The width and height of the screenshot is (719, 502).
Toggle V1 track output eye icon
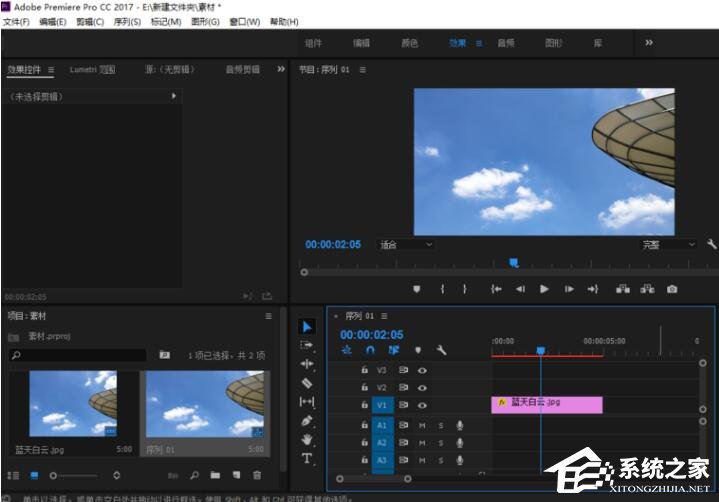click(423, 406)
